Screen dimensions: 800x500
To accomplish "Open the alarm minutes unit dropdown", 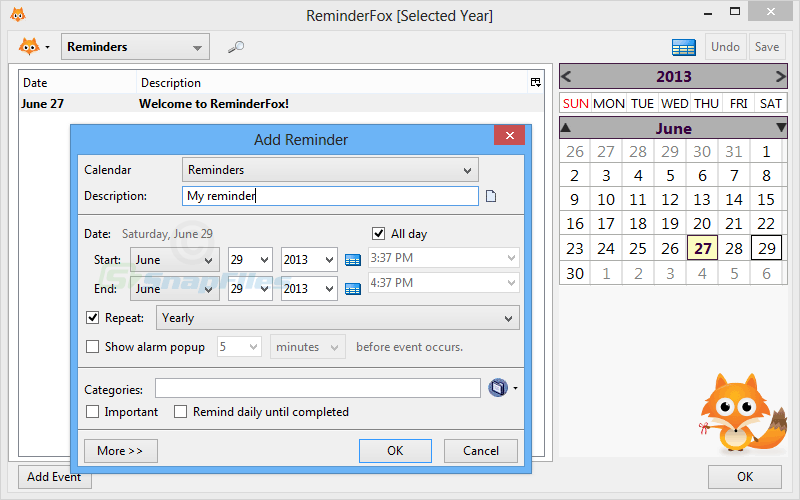I will point(308,347).
